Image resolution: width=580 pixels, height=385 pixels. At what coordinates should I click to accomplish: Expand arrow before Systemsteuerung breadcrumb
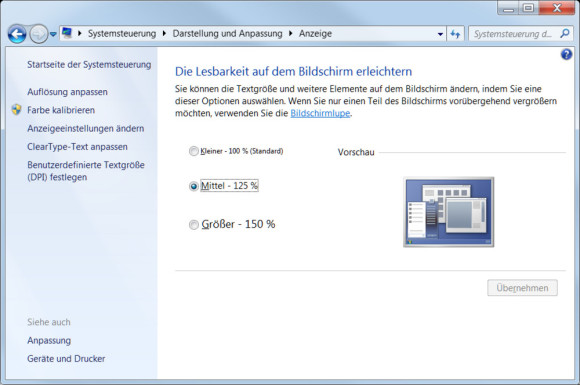pyautogui.click(x=80, y=33)
